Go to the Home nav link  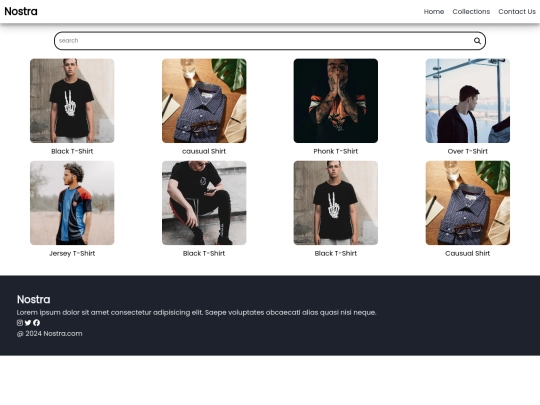click(434, 12)
